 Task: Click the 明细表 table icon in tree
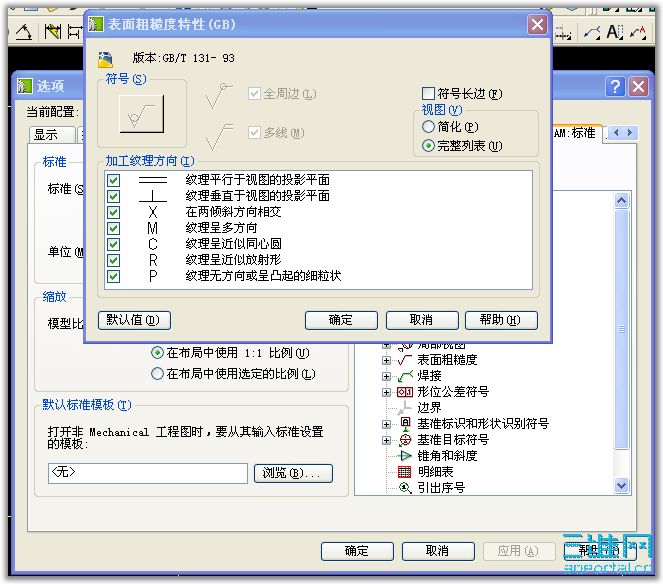point(405,472)
